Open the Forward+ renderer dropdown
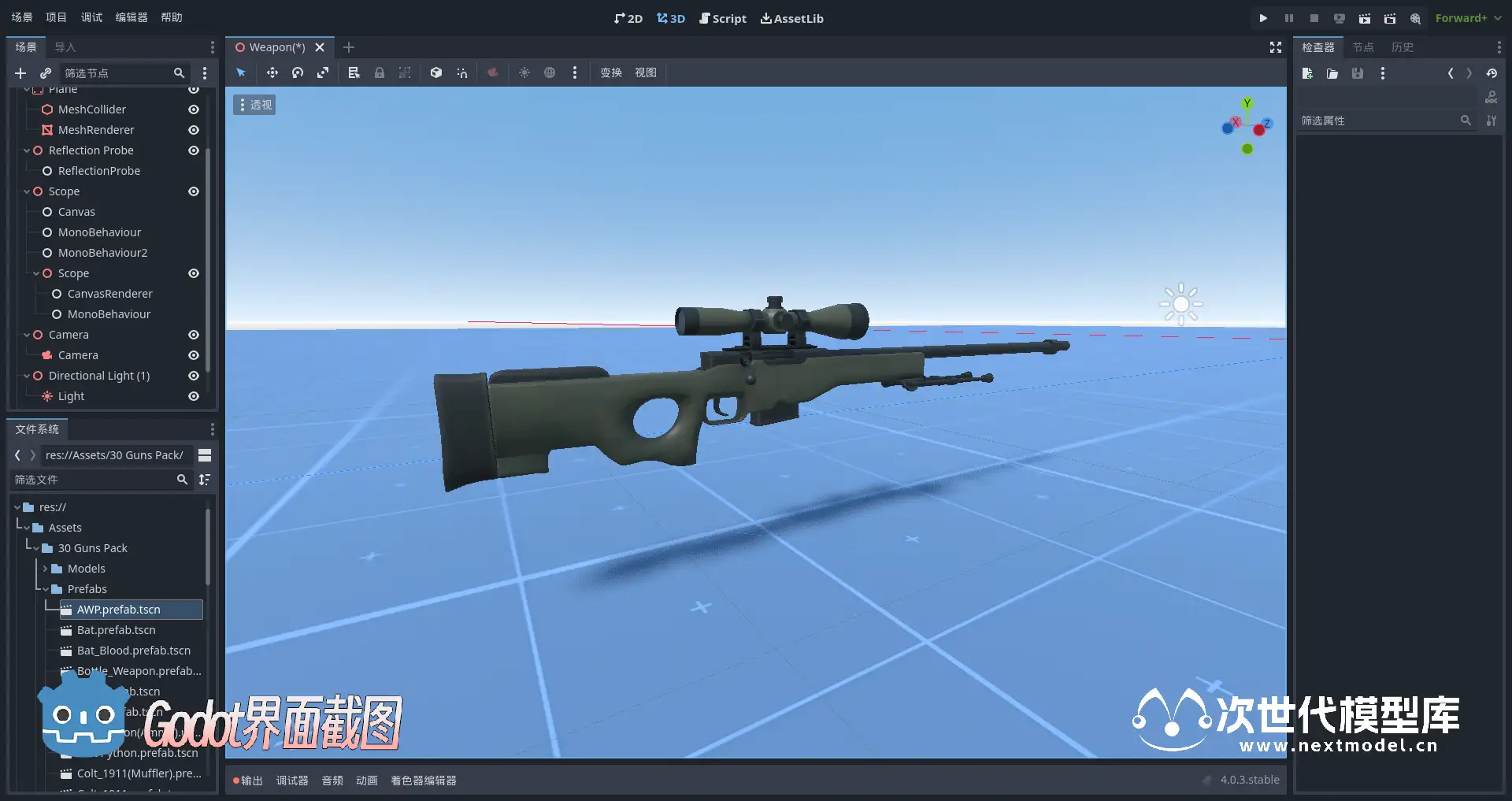The height and width of the screenshot is (801, 1512). (1468, 18)
